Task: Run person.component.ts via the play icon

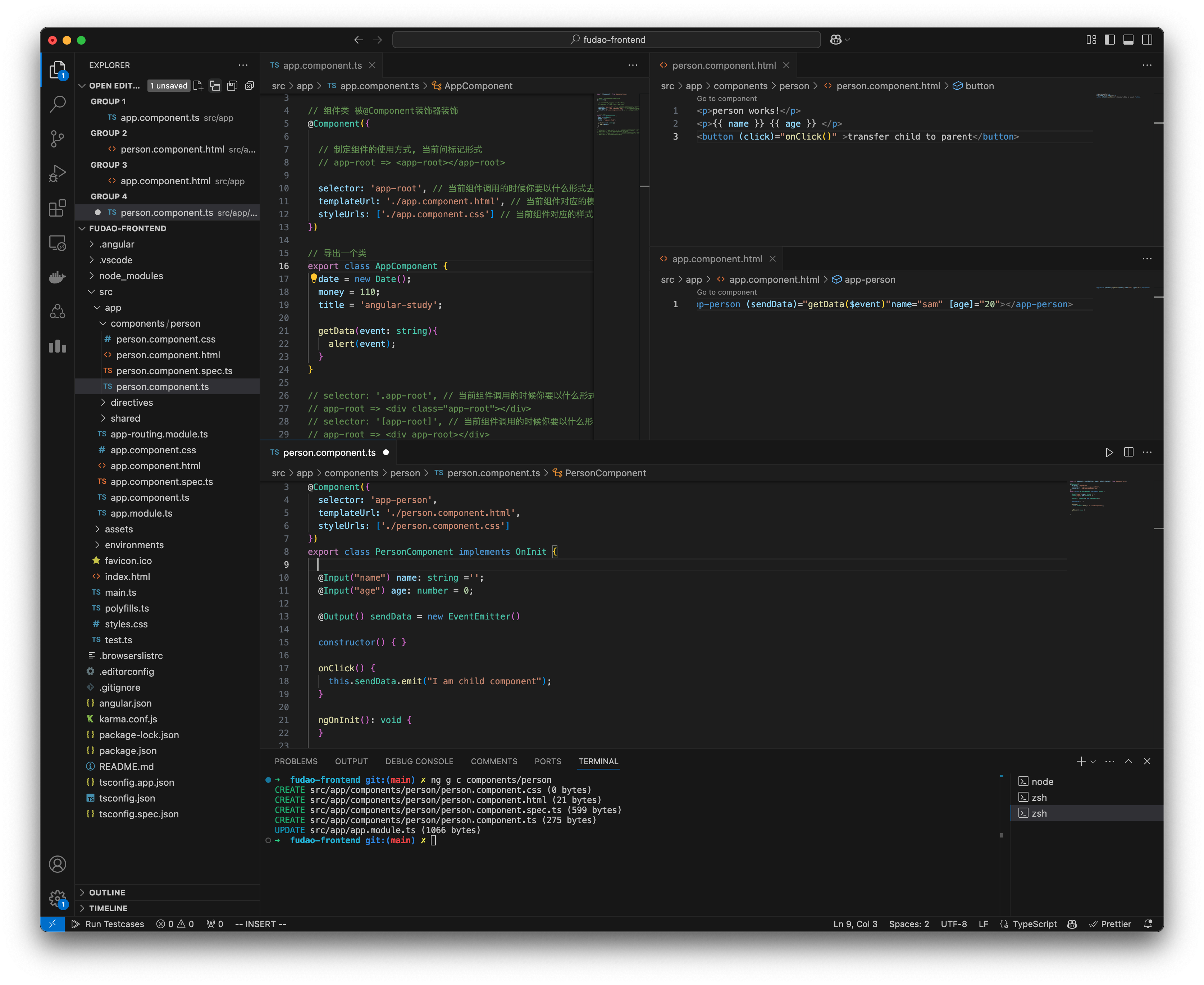Action: [1110, 452]
